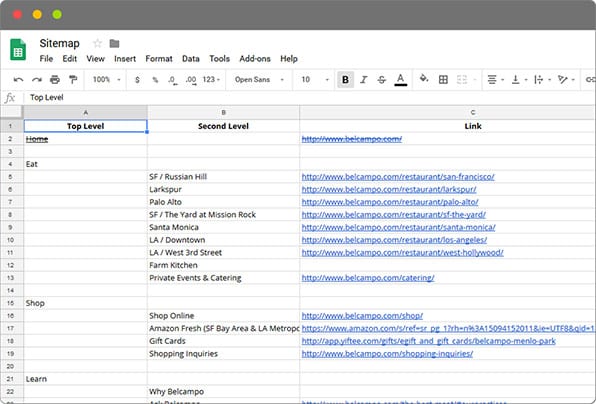Click the Merge cells icon
Screen dimensions: 596x404
tap(462, 79)
